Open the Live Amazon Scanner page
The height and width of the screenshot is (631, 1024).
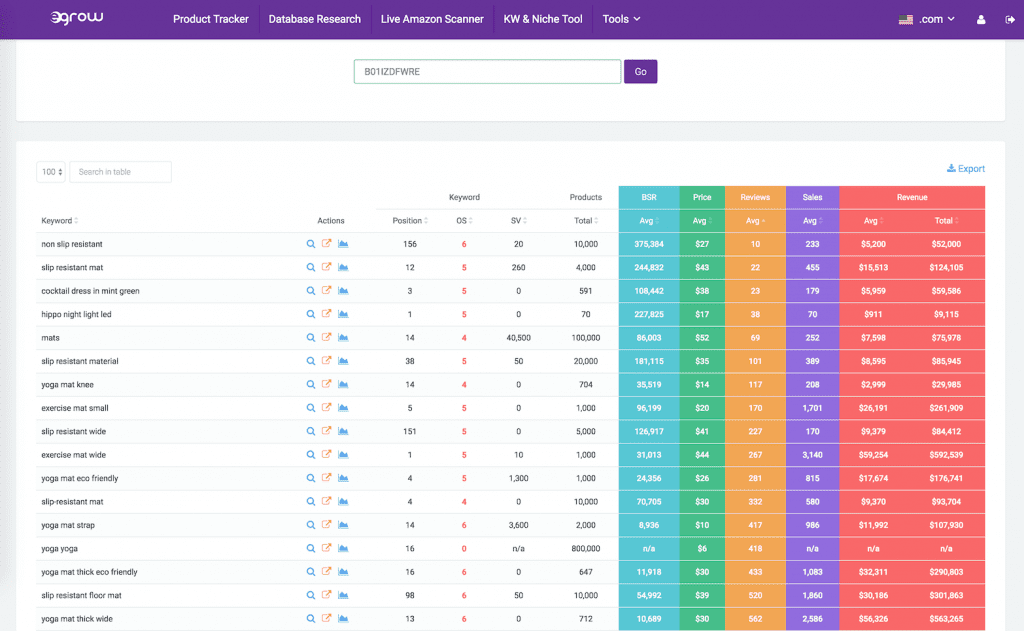[x=431, y=19]
